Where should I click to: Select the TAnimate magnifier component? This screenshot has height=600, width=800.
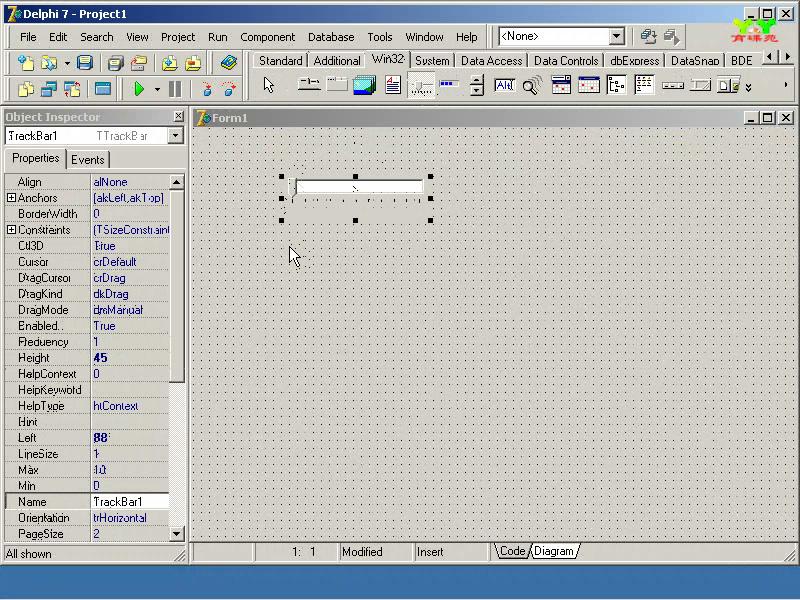coord(532,85)
